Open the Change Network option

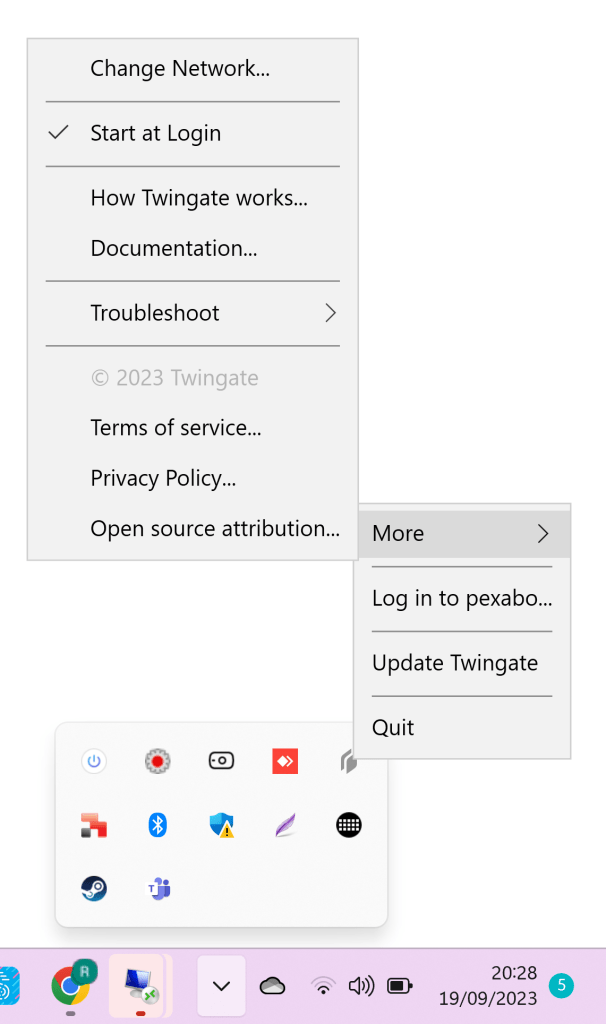(193, 69)
